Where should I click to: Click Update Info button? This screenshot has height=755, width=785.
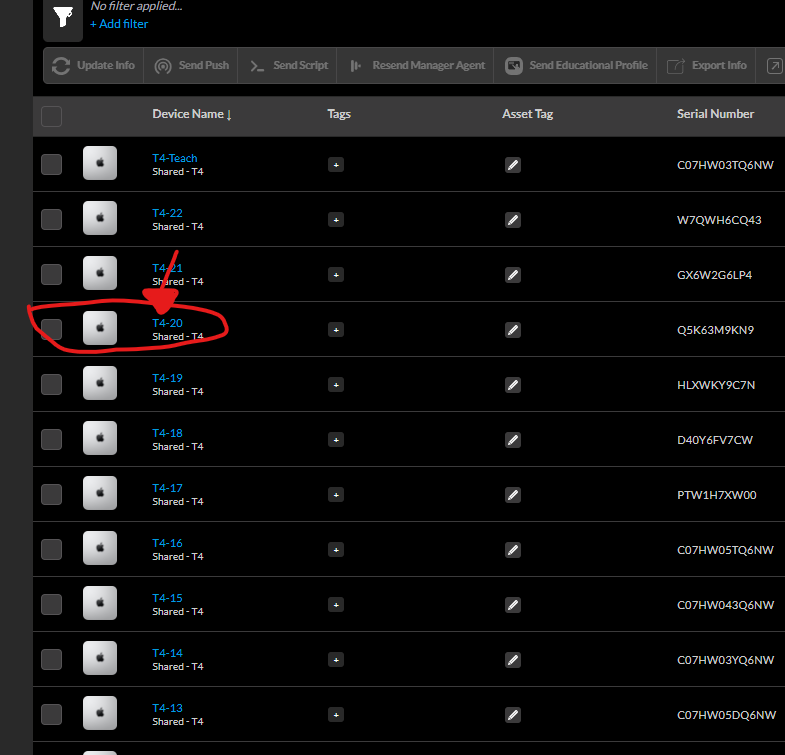[x=94, y=66]
